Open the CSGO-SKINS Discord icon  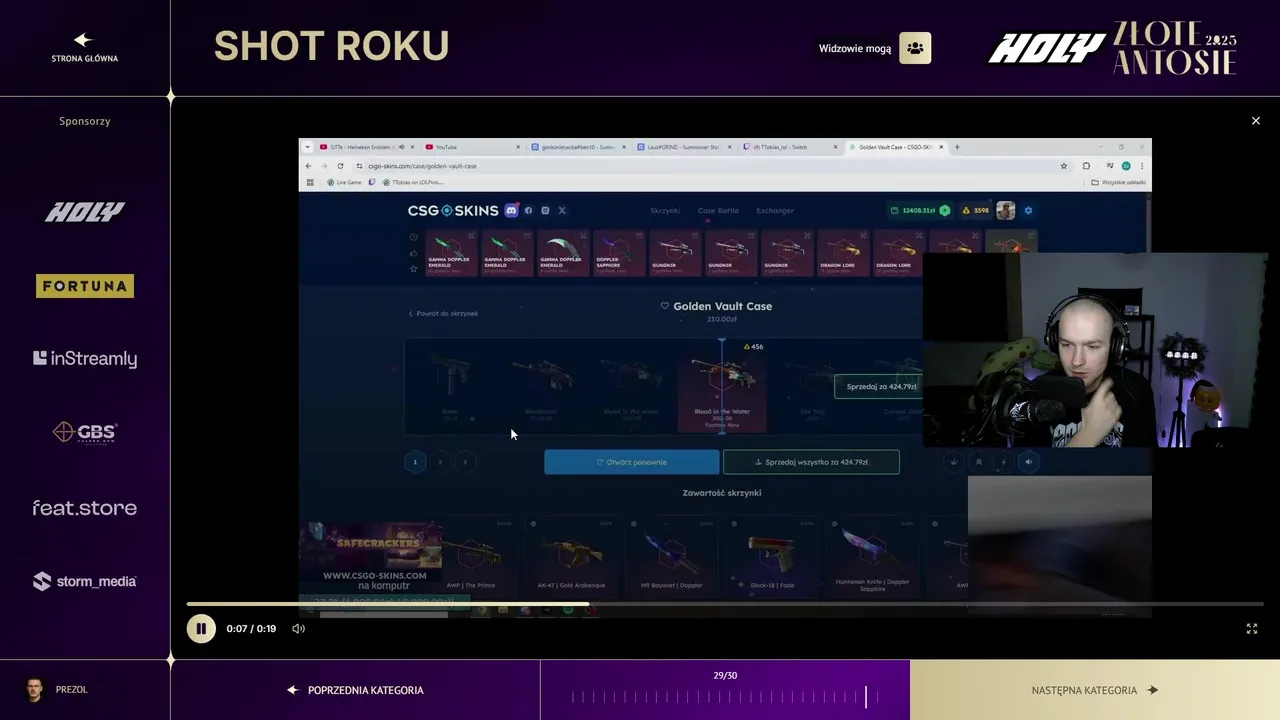[511, 211]
